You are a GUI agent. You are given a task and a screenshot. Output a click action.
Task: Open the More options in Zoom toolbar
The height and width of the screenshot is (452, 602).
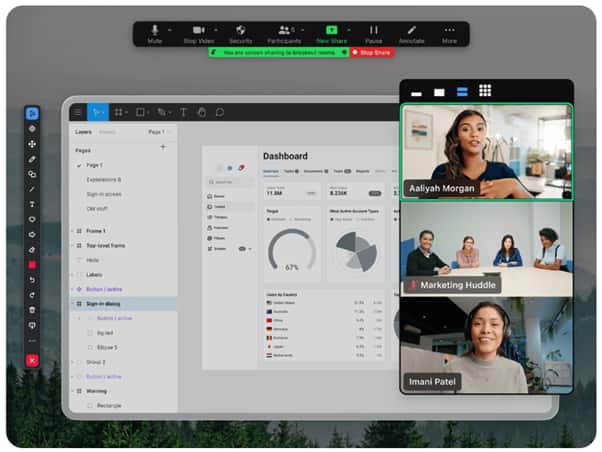(x=449, y=34)
